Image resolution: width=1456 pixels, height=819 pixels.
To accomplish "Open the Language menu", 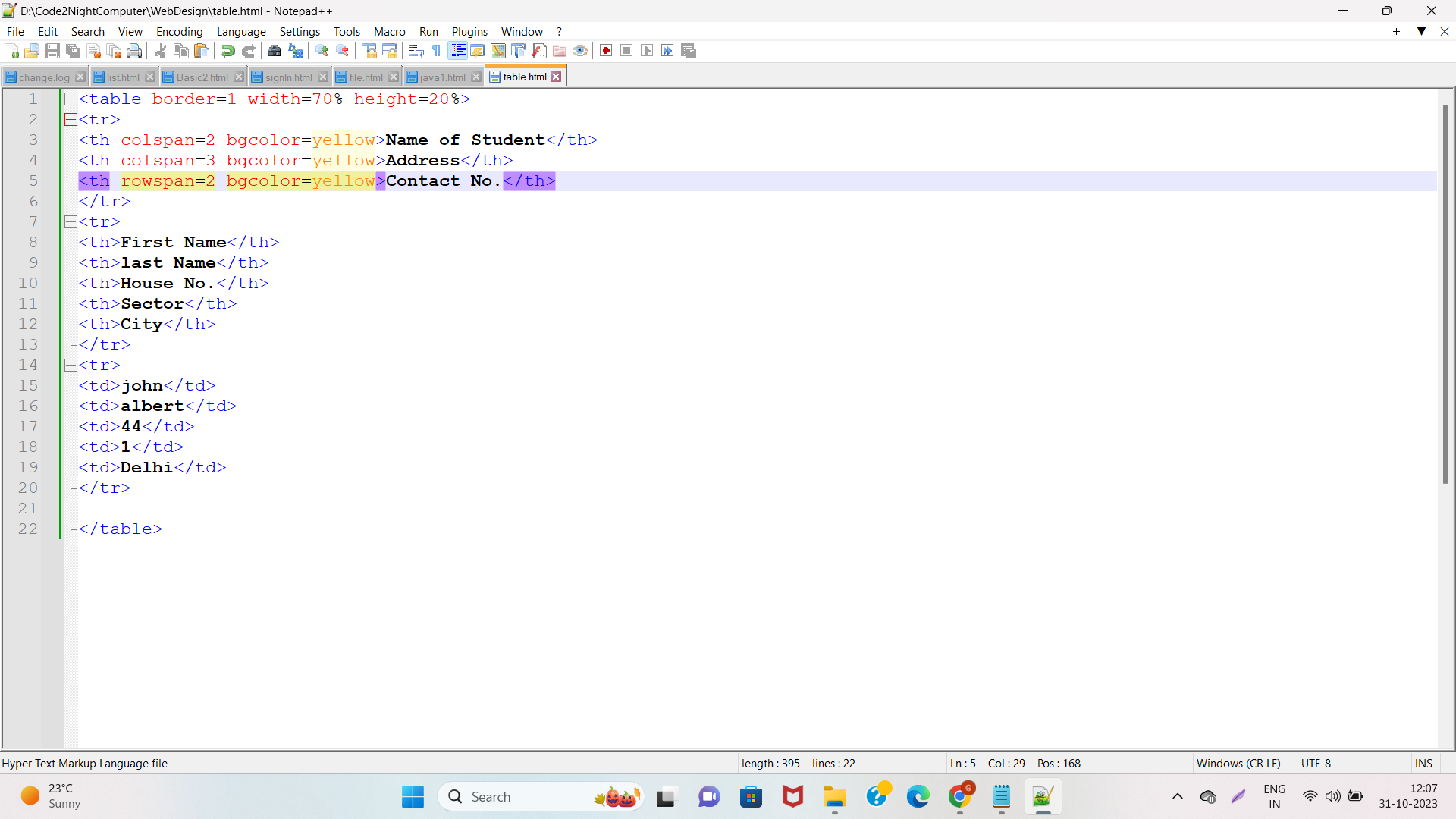I will coord(241,31).
